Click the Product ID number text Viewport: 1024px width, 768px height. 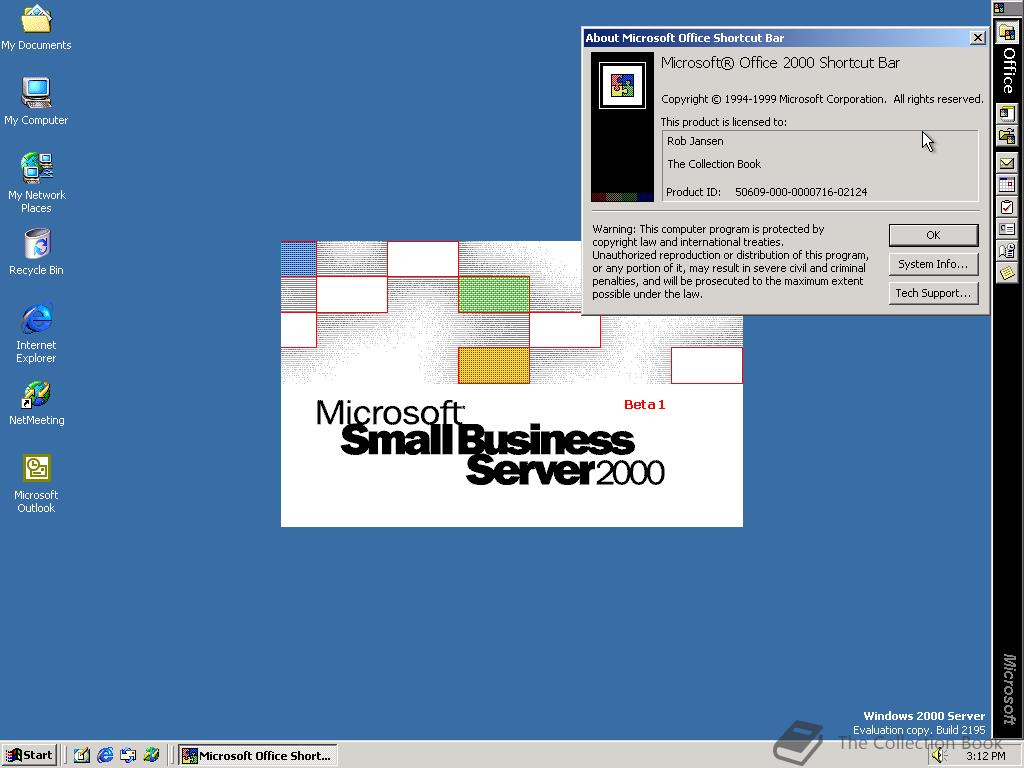pos(801,192)
